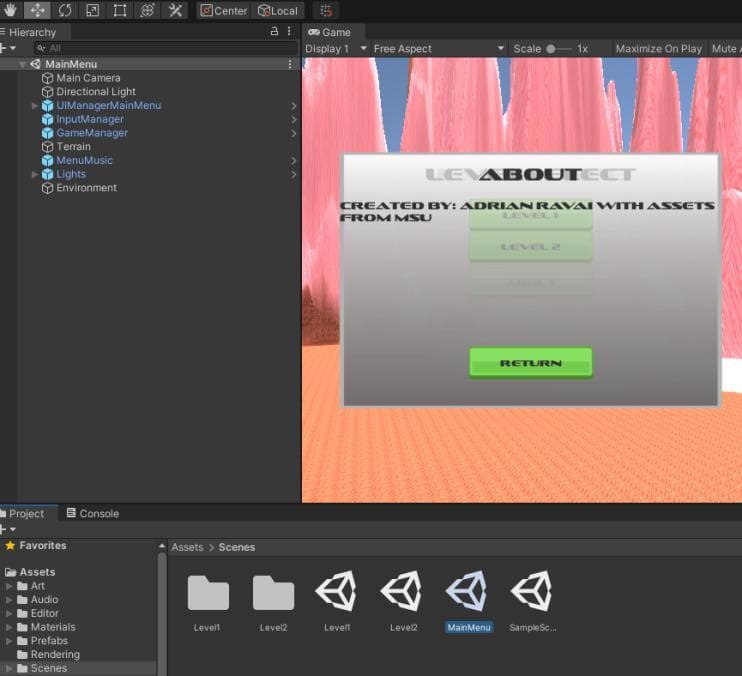Expand the Art folder
This screenshot has height=676, width=742.
[x=9, y=586]
